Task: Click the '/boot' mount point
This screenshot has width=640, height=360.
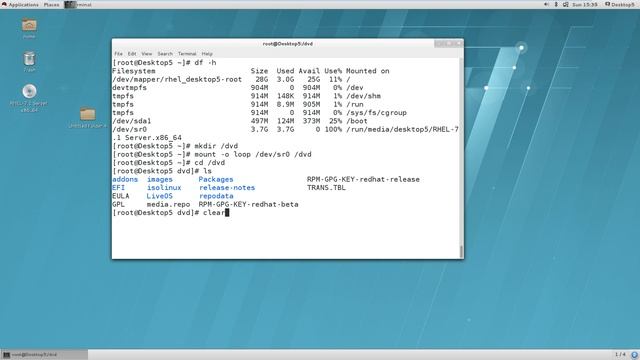Action: pyautogui.click(x=357, y=121)
